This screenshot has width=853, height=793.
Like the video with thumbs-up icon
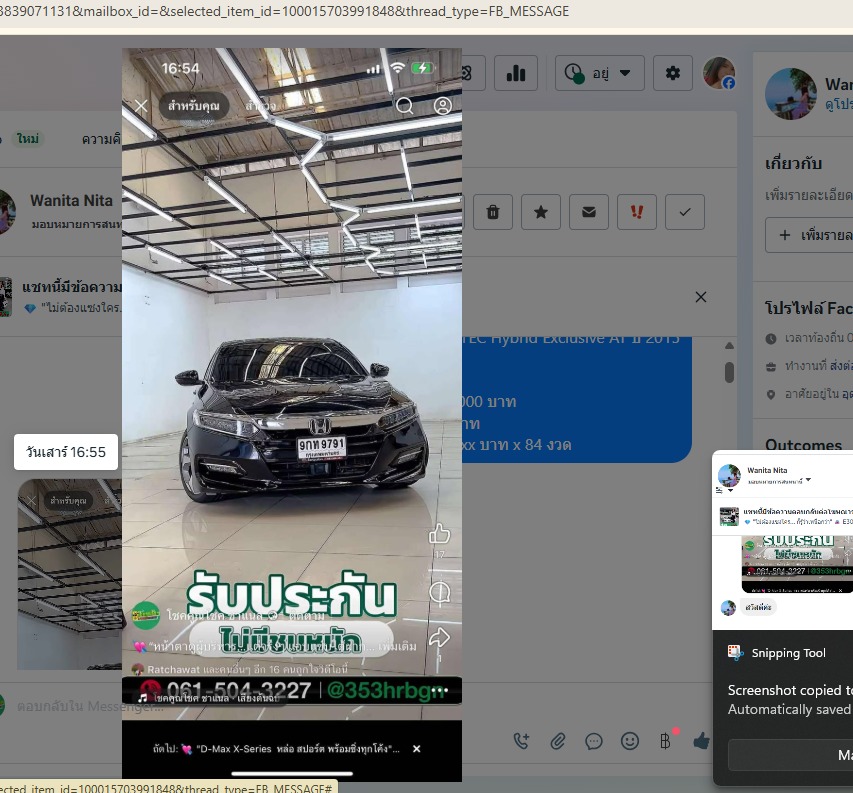tap(439, 534)
